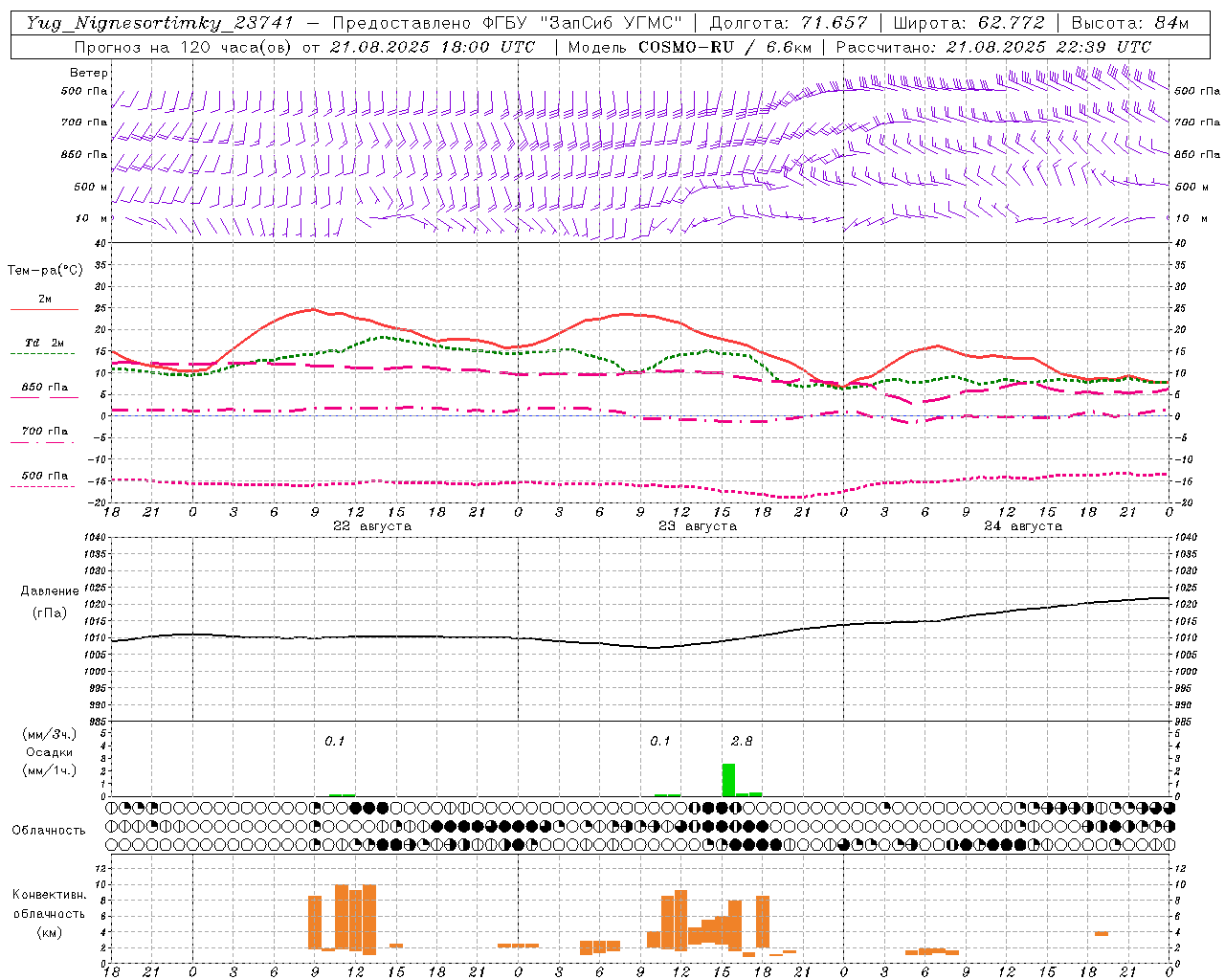1225x980 pixels.
Task: Click the red '2м' legend line sample
Action: point(44,309)
